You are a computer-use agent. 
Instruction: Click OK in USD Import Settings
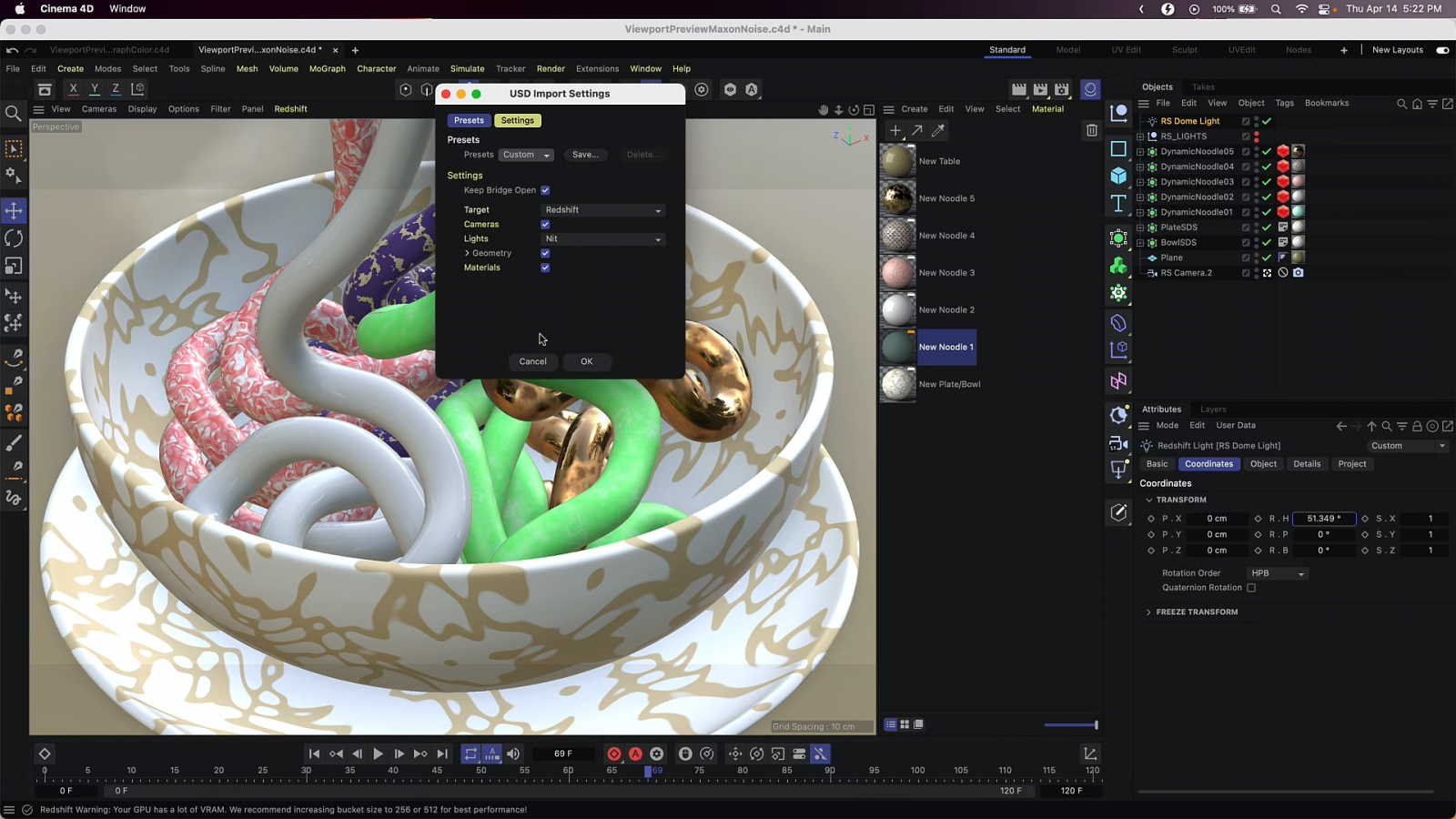click(x=587, y=362)
